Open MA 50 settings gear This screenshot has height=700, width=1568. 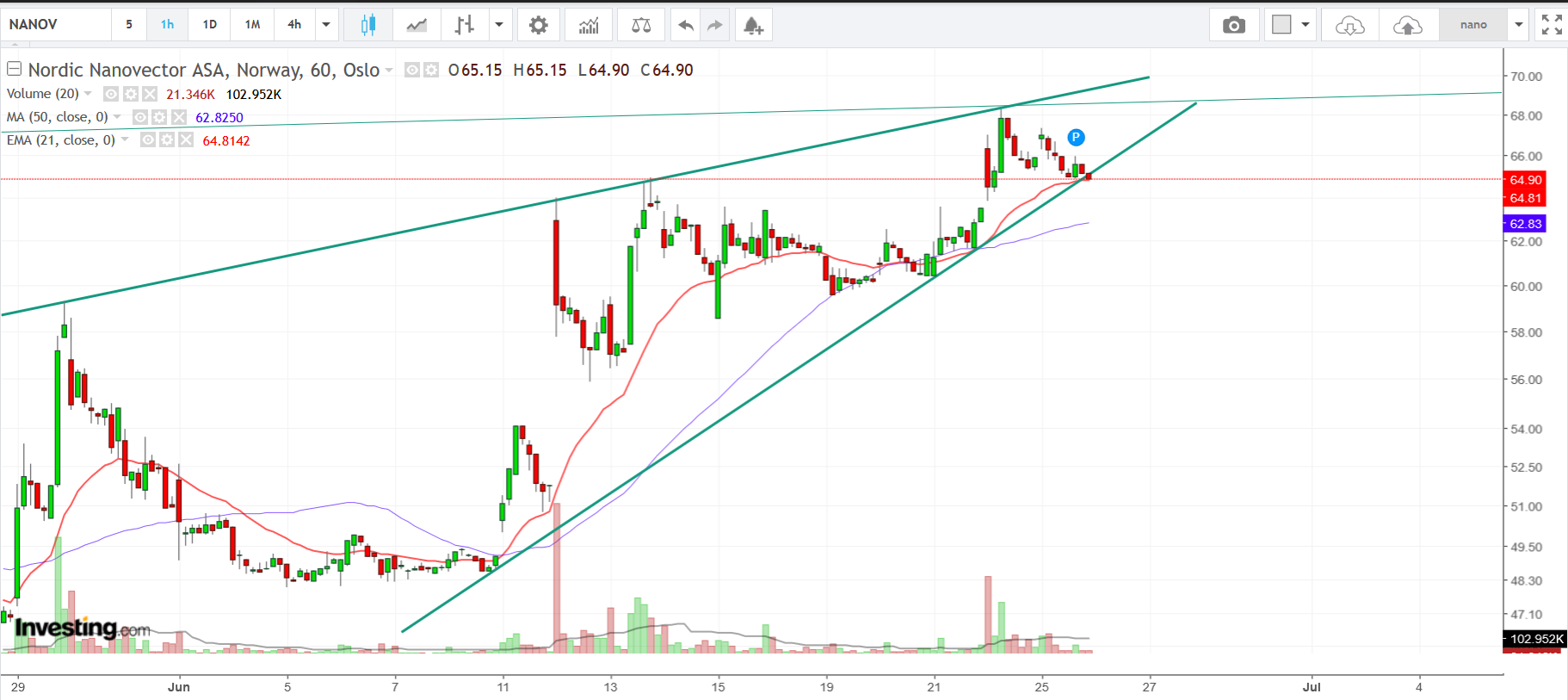(159, 117)
